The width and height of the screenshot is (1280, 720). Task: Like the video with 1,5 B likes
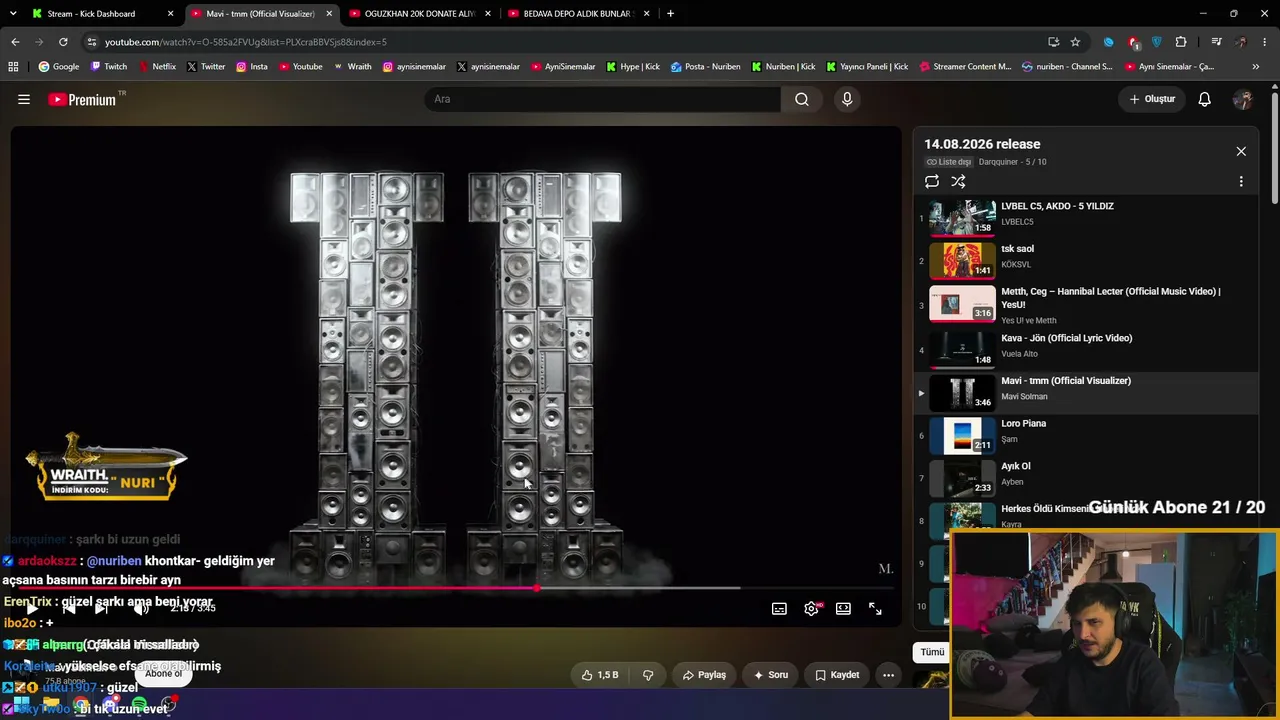[600, 675]
